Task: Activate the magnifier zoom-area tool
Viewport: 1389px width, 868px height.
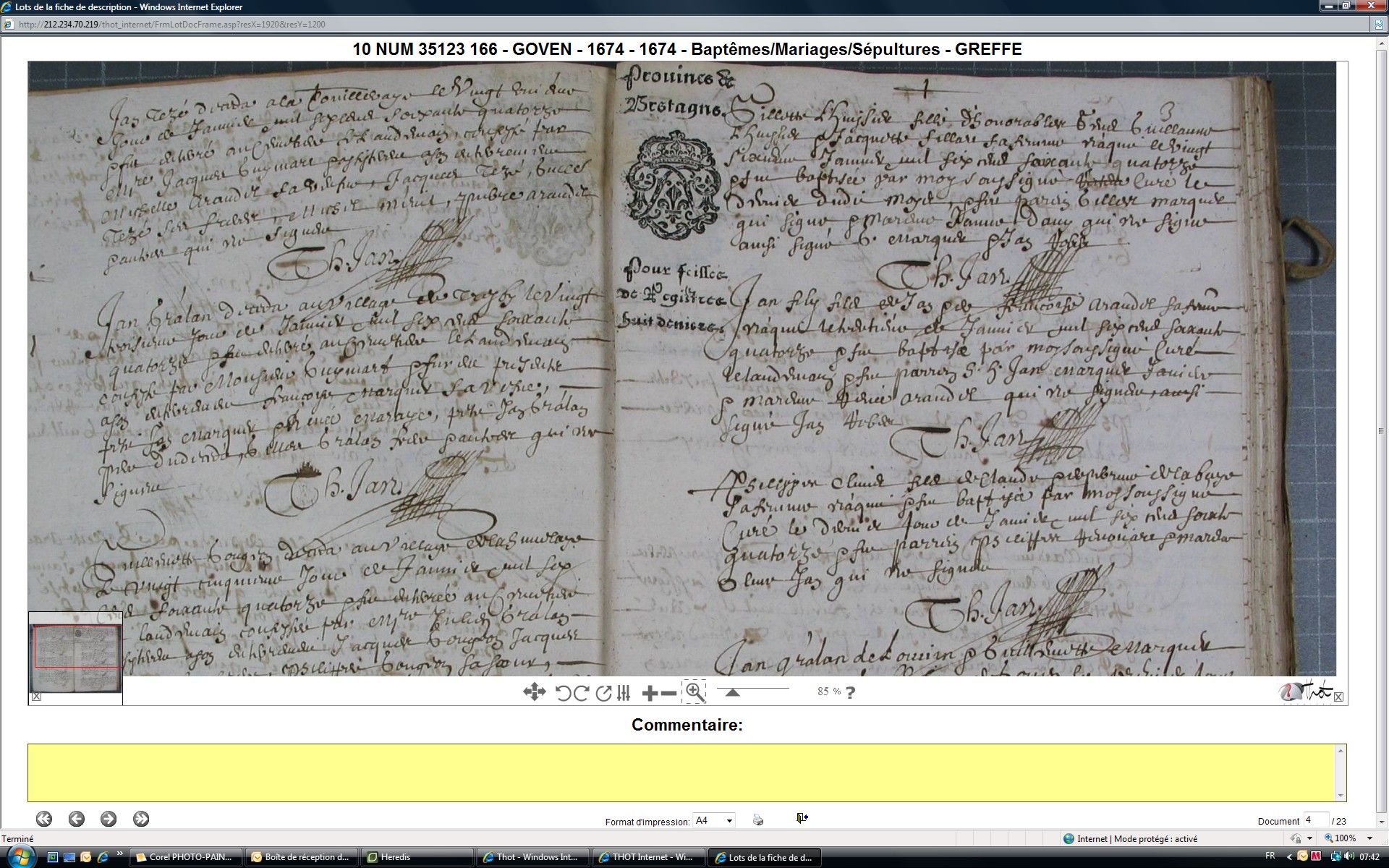Action: pos(694,692)
